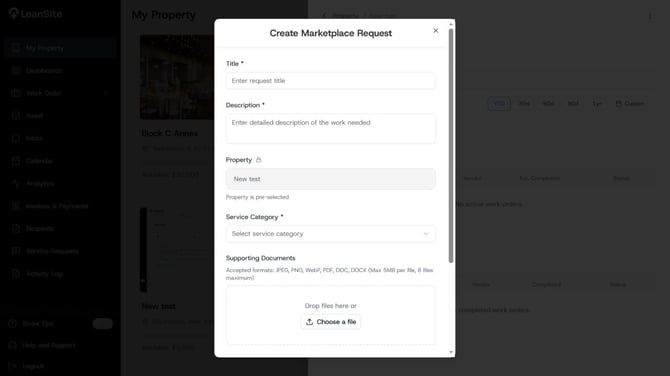
Task: Click the Logout icon
Action: click(x=12, y=366)
